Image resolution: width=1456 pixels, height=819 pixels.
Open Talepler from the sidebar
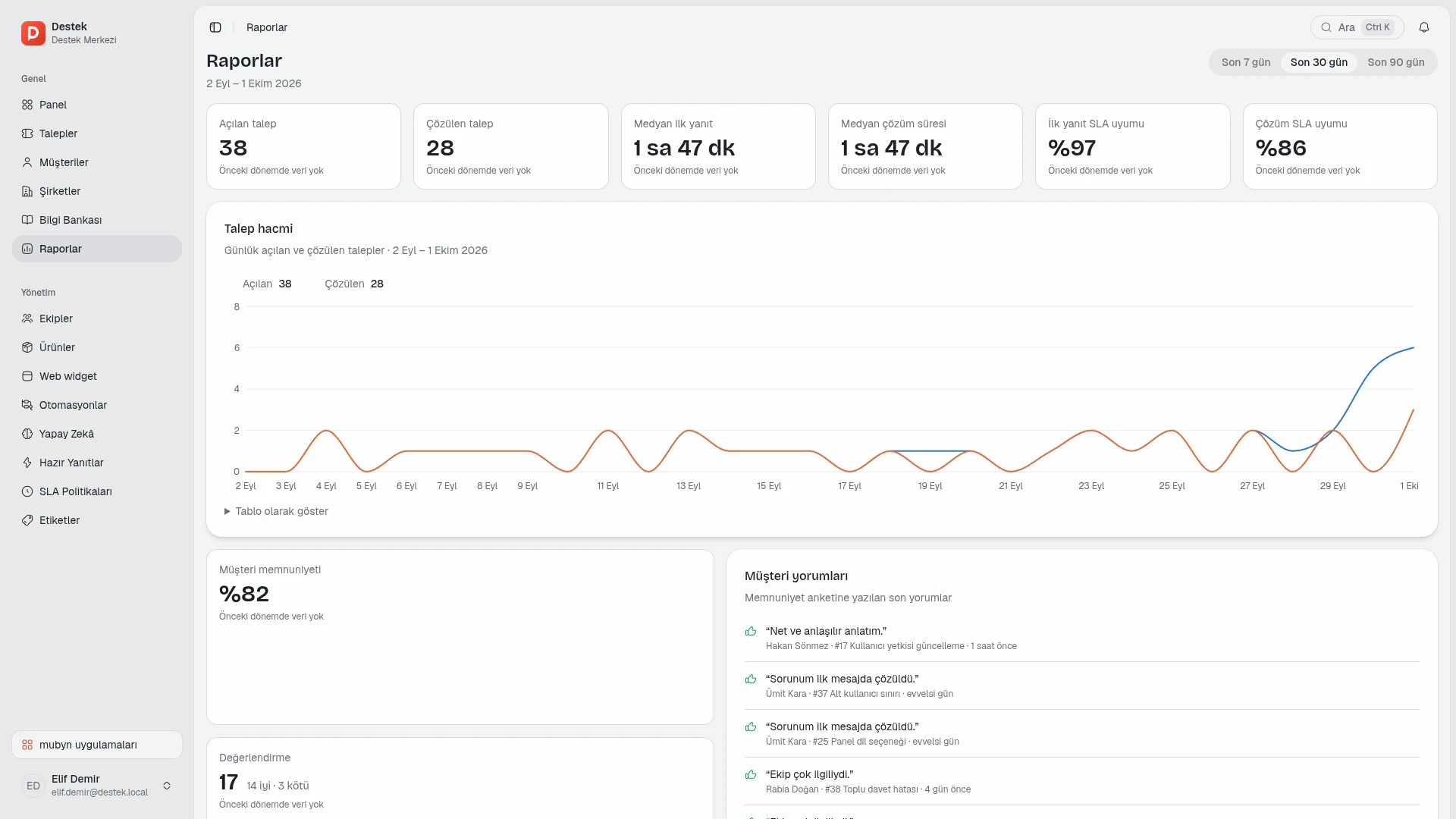coord(97,133)
